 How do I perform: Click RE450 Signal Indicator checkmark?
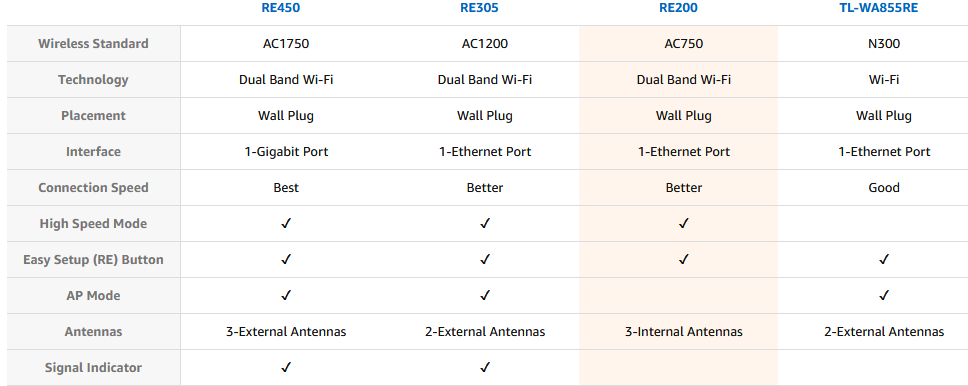[286, 367]
